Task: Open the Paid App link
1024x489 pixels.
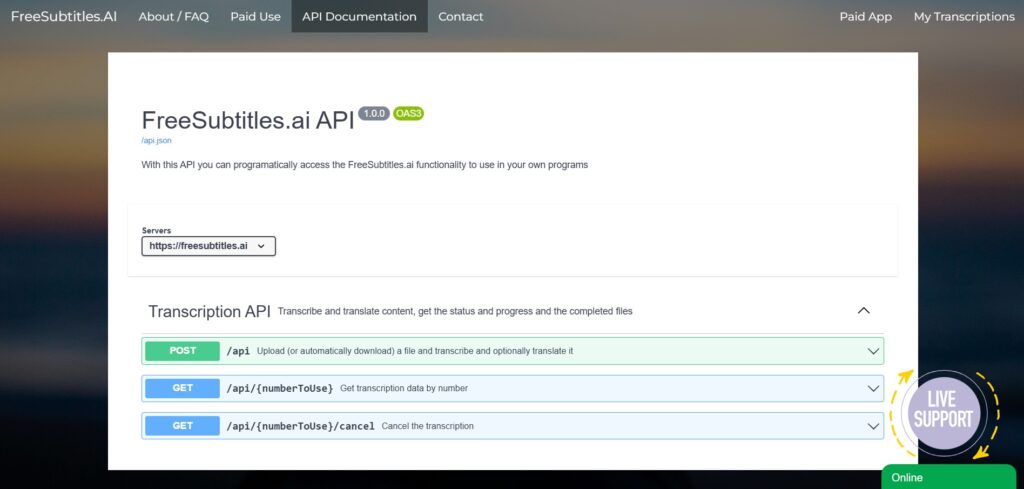Action: [865, 16]
